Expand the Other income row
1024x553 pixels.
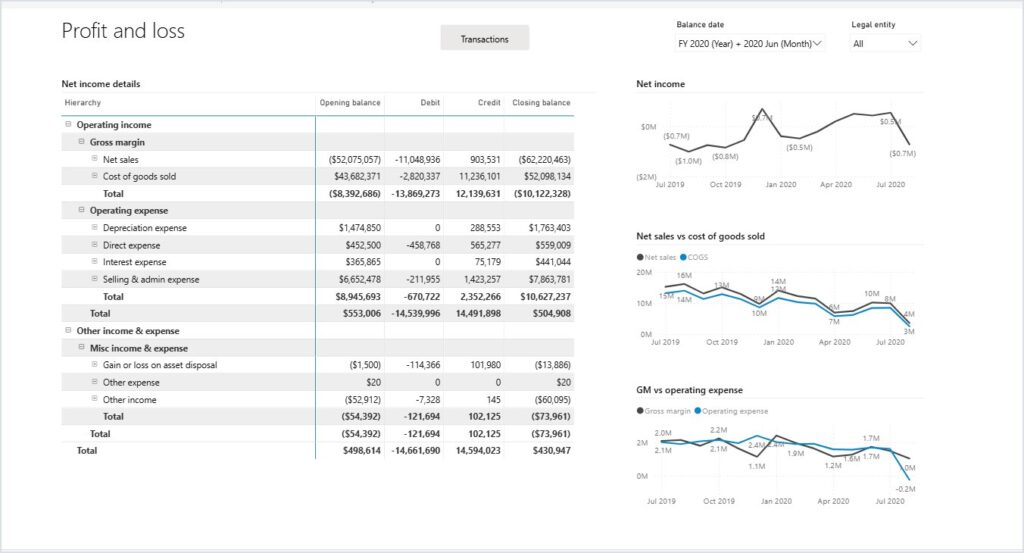click(x=95, y=398)
